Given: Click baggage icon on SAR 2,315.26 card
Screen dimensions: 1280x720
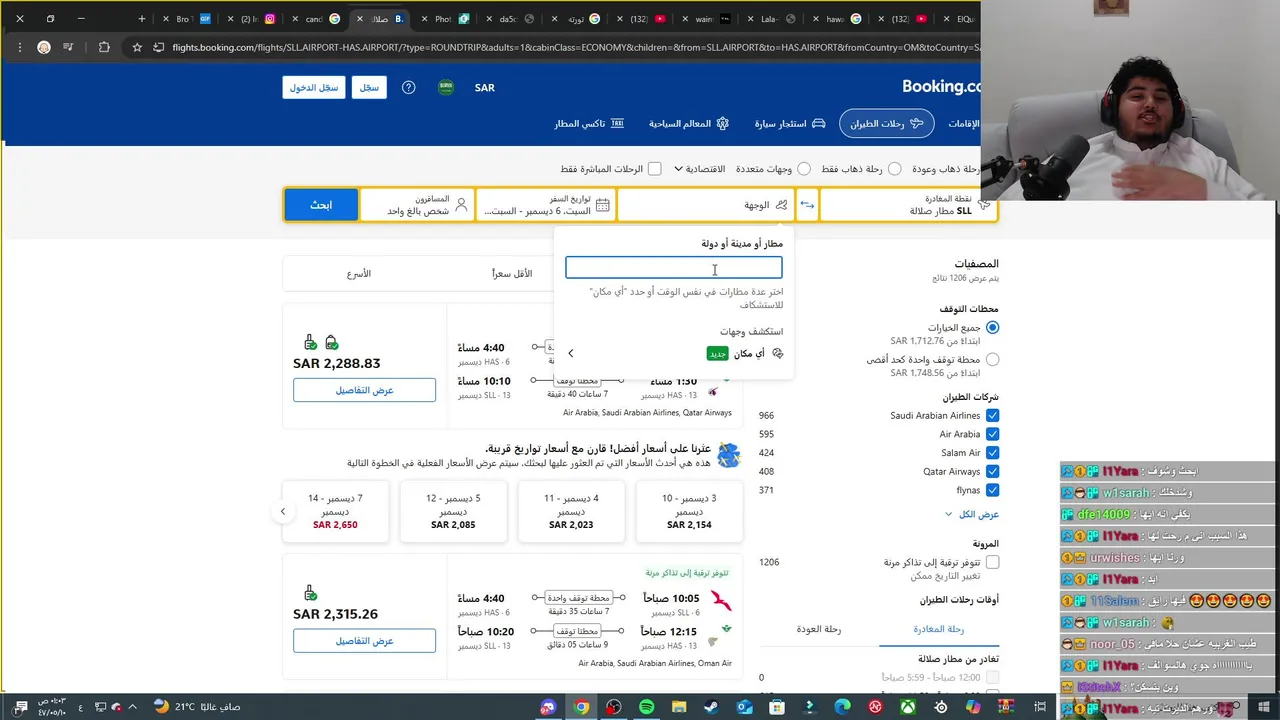Looking at the screenshot, I should 310,593.
